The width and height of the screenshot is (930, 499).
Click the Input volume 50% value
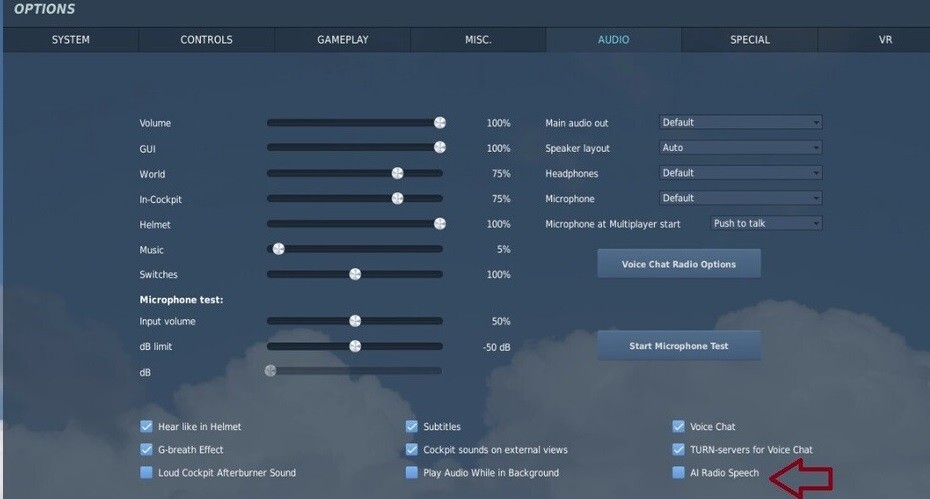(501, 321)
